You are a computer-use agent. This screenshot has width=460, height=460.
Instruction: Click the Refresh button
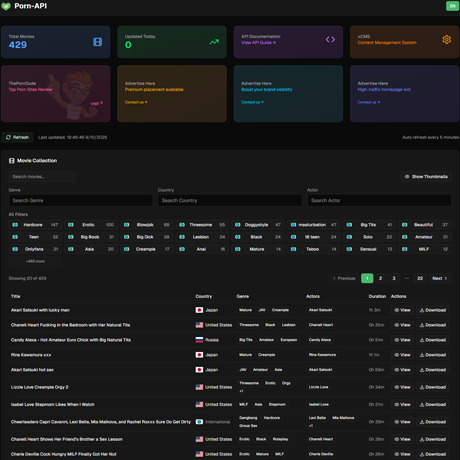coord(17,137)
